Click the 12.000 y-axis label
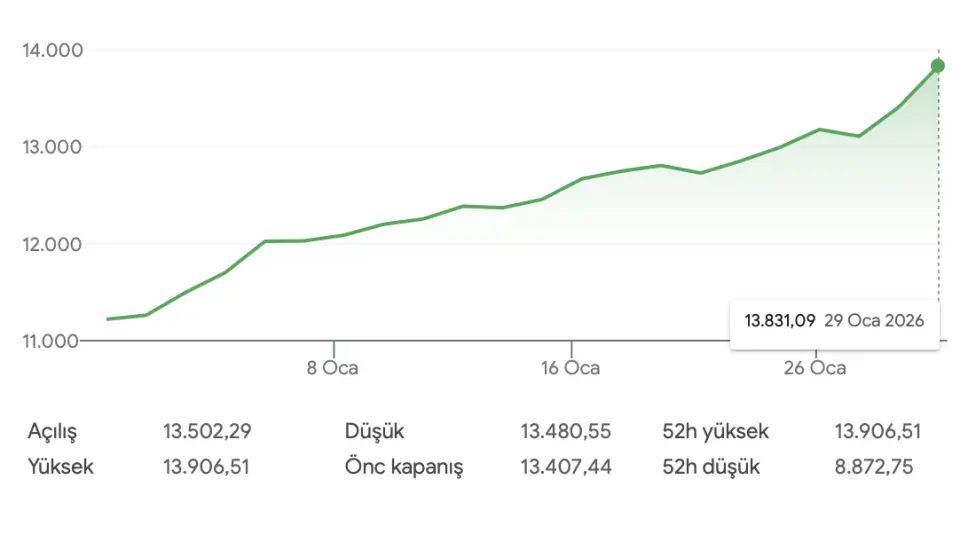Viewport: 960px width, 550px height. click(53, 244)
